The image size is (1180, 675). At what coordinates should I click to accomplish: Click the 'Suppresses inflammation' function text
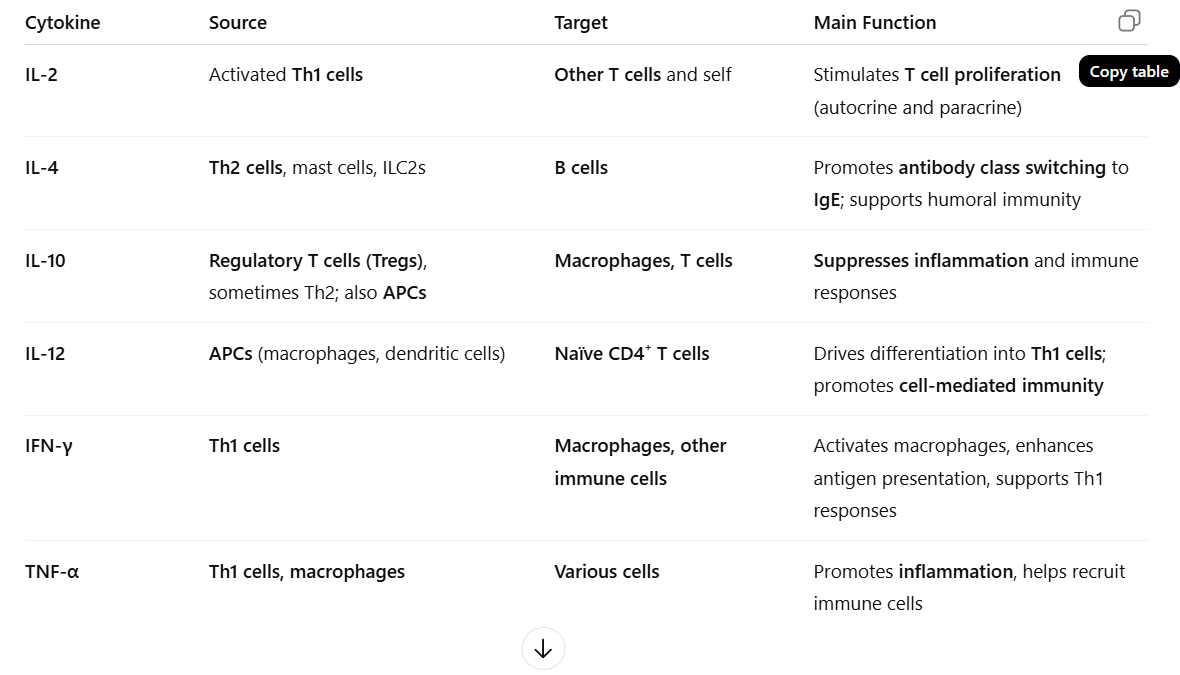(921, 261)
